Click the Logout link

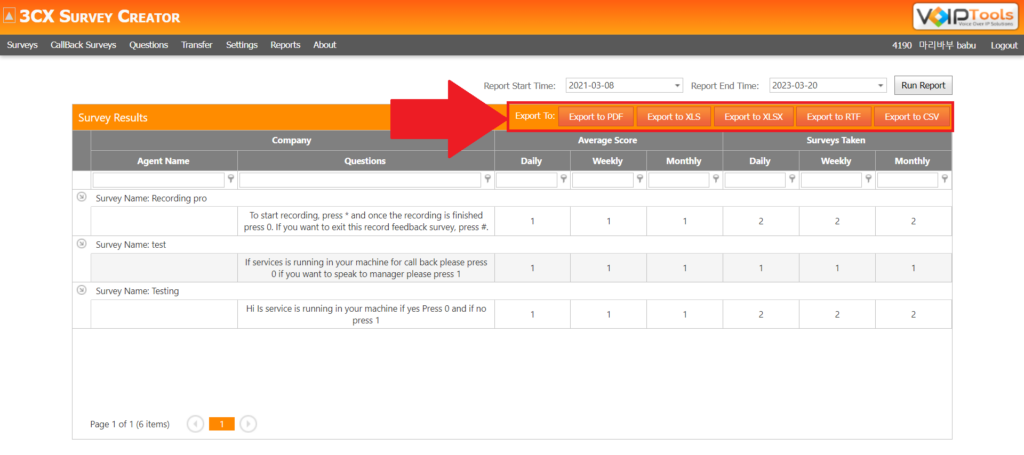coord(1004,45)
